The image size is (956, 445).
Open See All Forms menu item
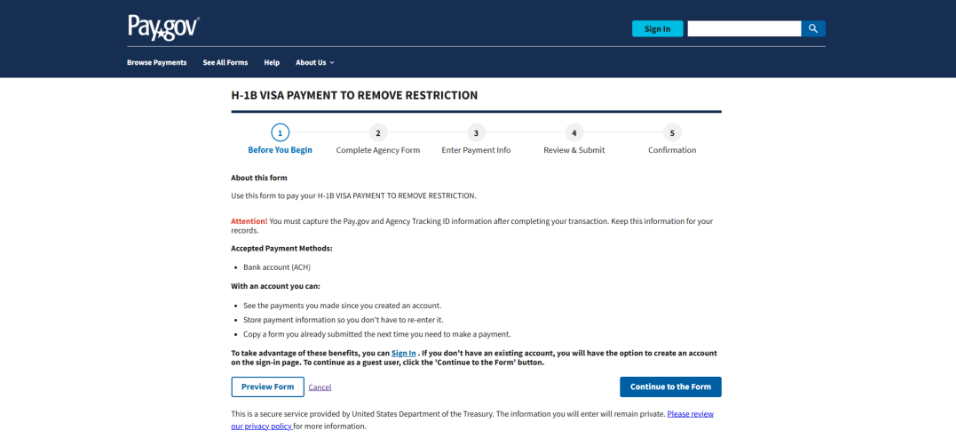click(225, 62)
